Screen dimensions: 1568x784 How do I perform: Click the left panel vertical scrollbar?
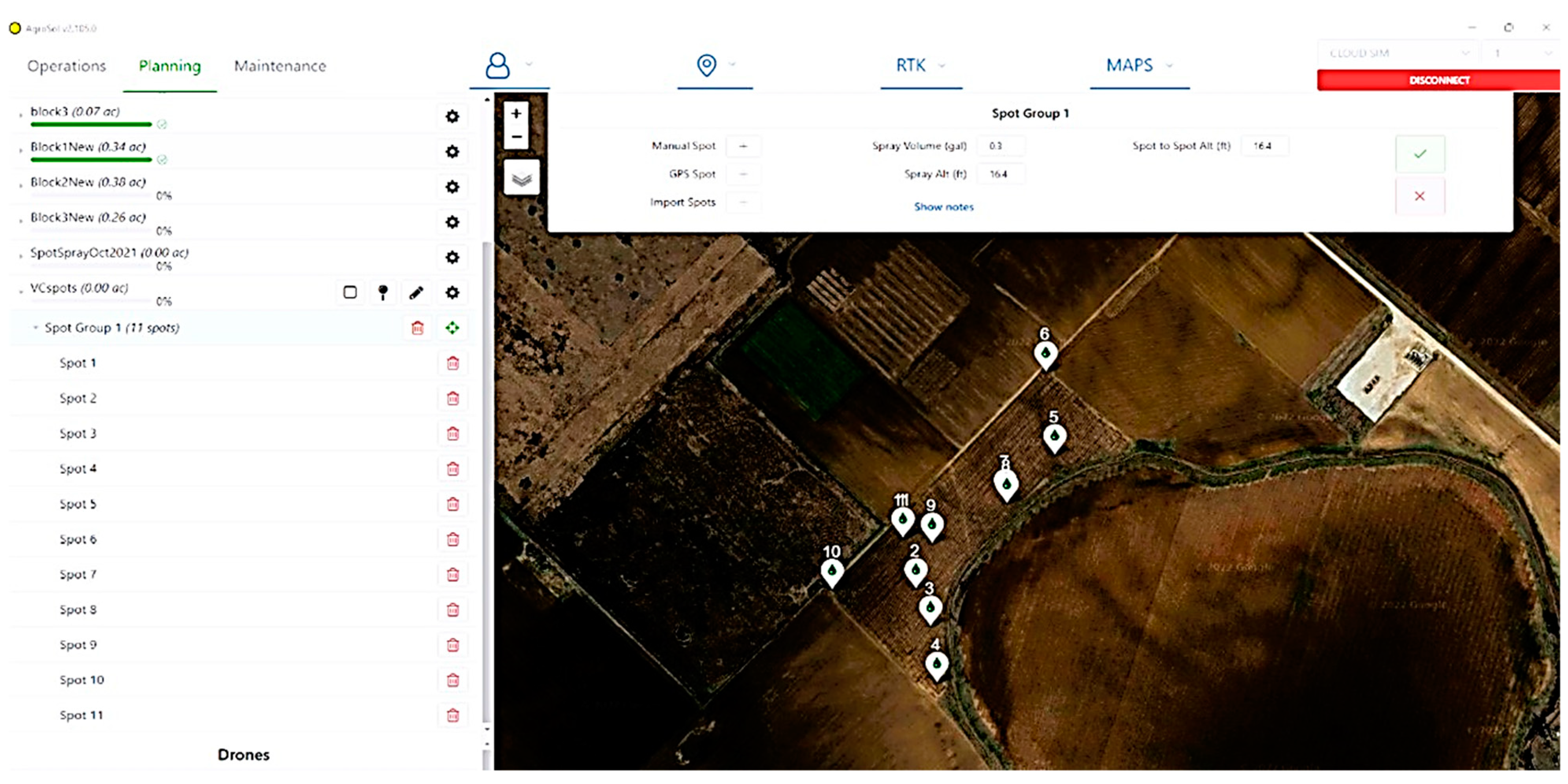(x=486, y=481)
